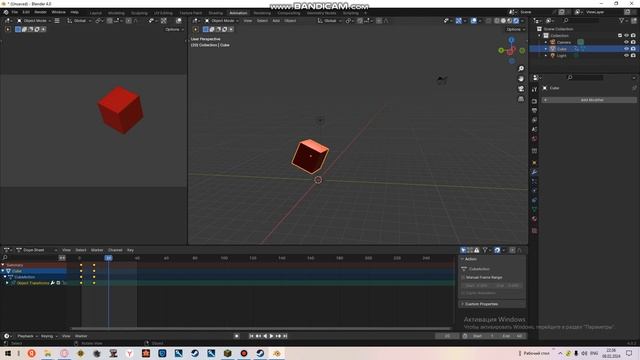Jump to the start frame
The height and width of the screenshot is (360, 640).
[x=251, y=336]
